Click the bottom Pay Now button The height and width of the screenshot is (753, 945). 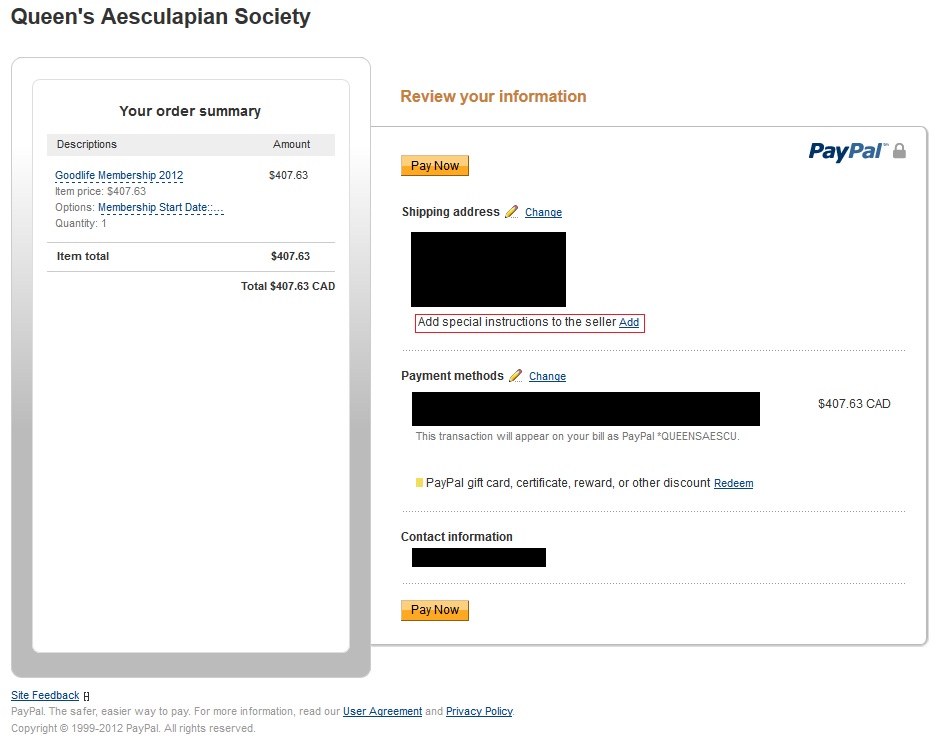434,610
